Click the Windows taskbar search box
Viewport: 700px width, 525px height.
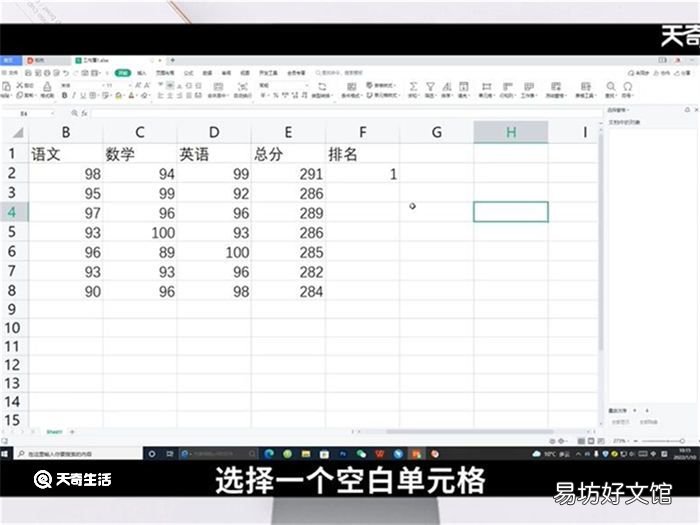[79, 454]
